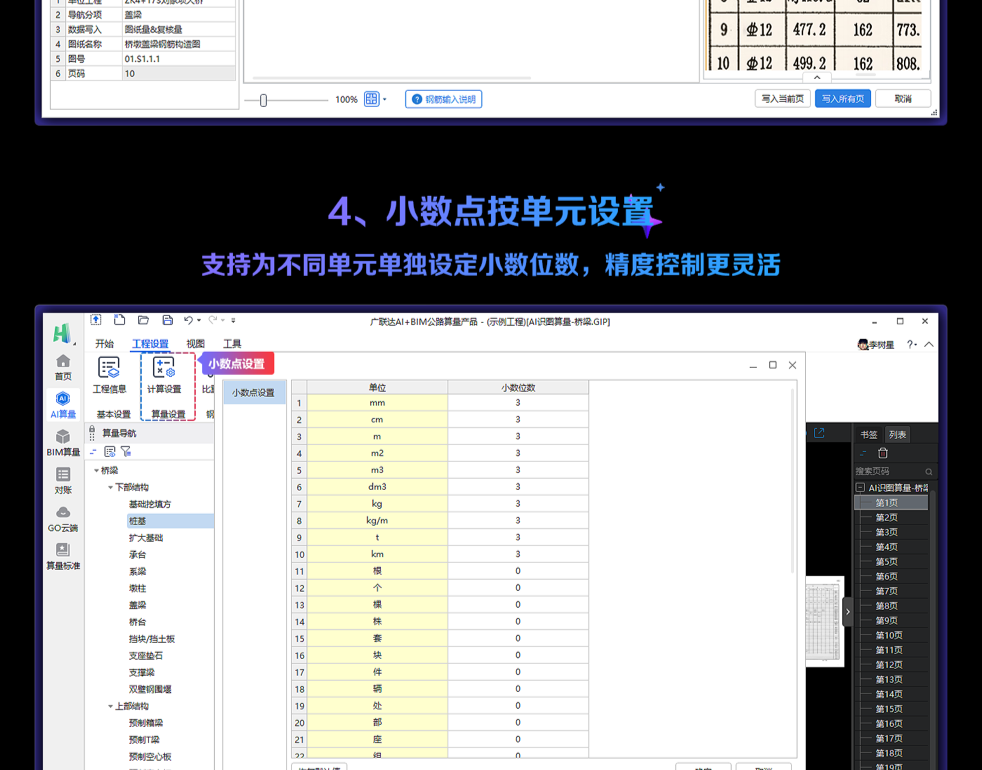Select AI算量 in the left sidebar

point(63,405)
